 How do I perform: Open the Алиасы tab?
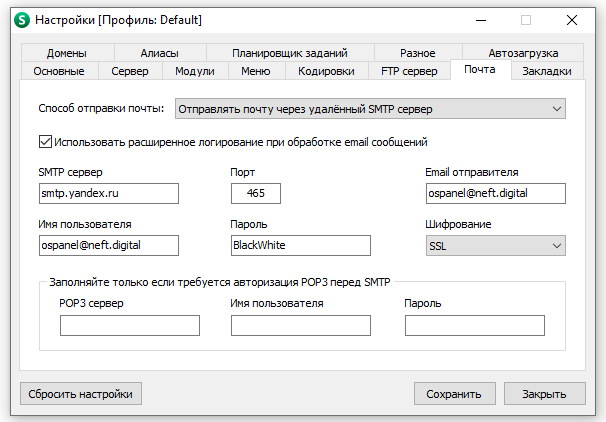(x=161, y=53)
